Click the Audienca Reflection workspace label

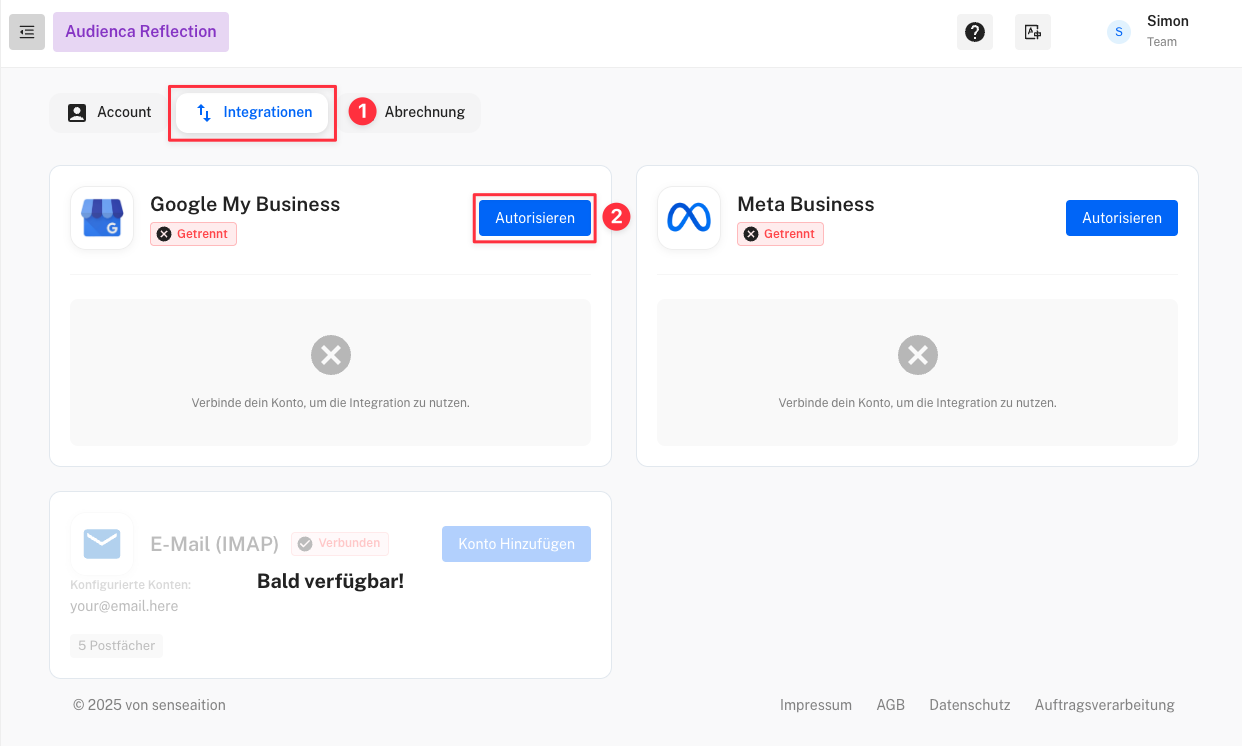[141, 32]
